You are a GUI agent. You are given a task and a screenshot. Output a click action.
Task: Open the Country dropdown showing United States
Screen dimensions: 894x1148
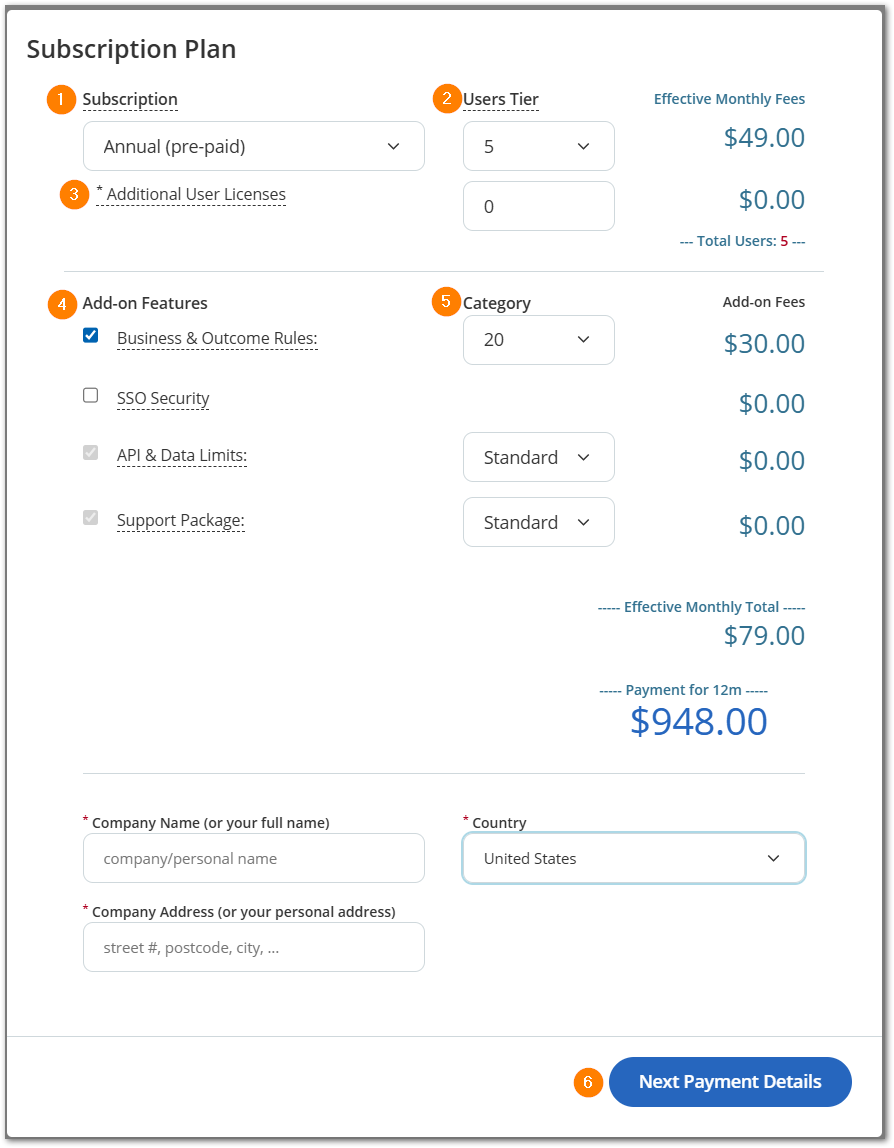[634, 858]
